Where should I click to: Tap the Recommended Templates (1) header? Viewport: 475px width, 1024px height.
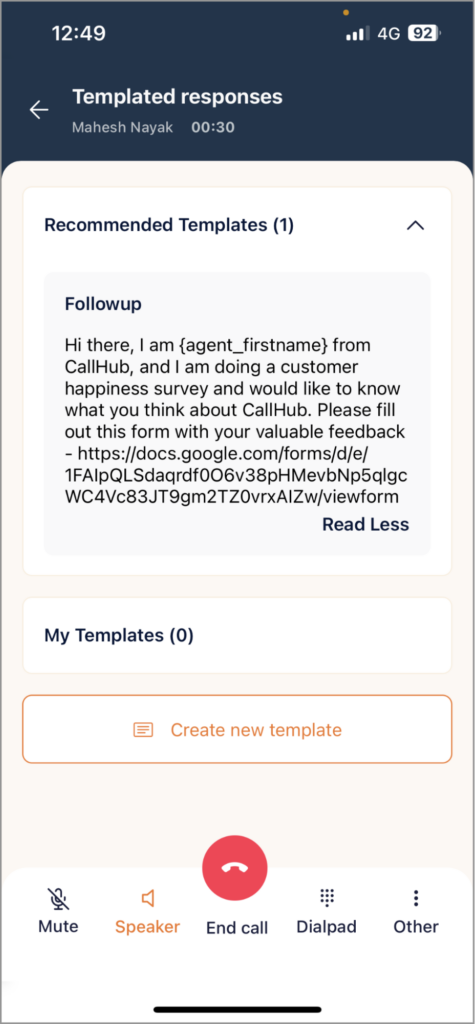pyautogui.click(x=169, y=225)
